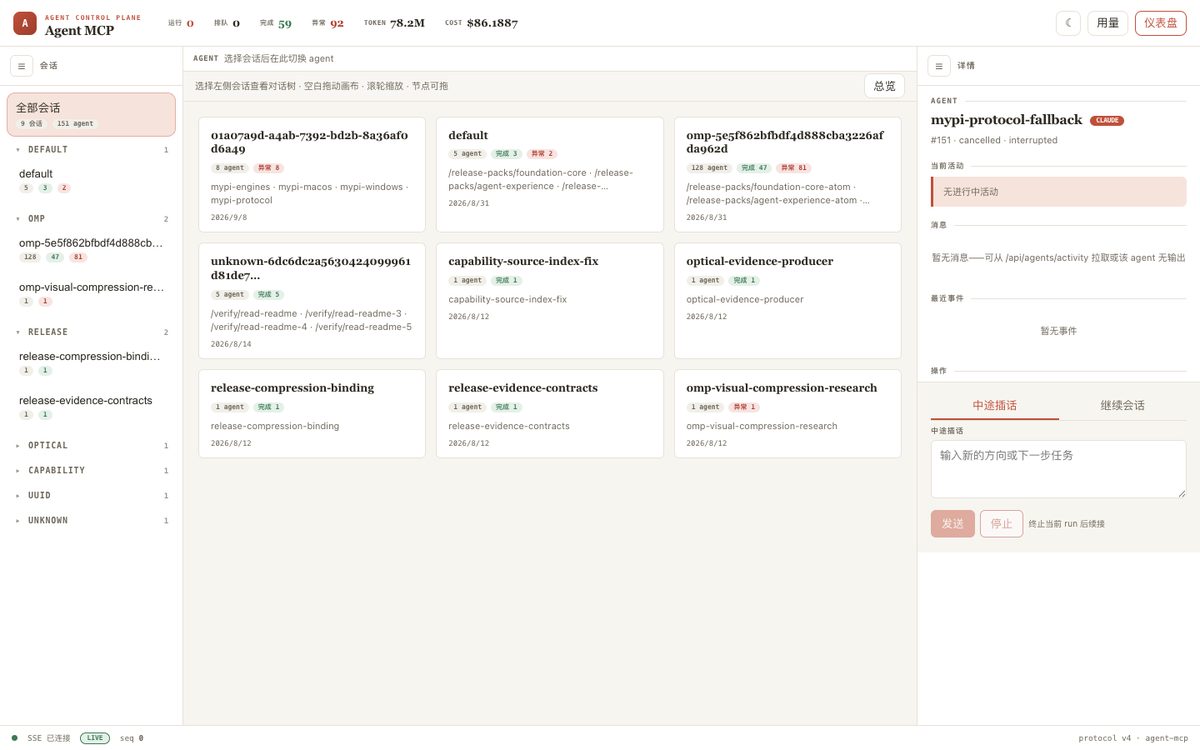Click the 异常 8 badge on 01a07a9d card
This screenshot has width=1200, height=750.
tap(269, 168)
